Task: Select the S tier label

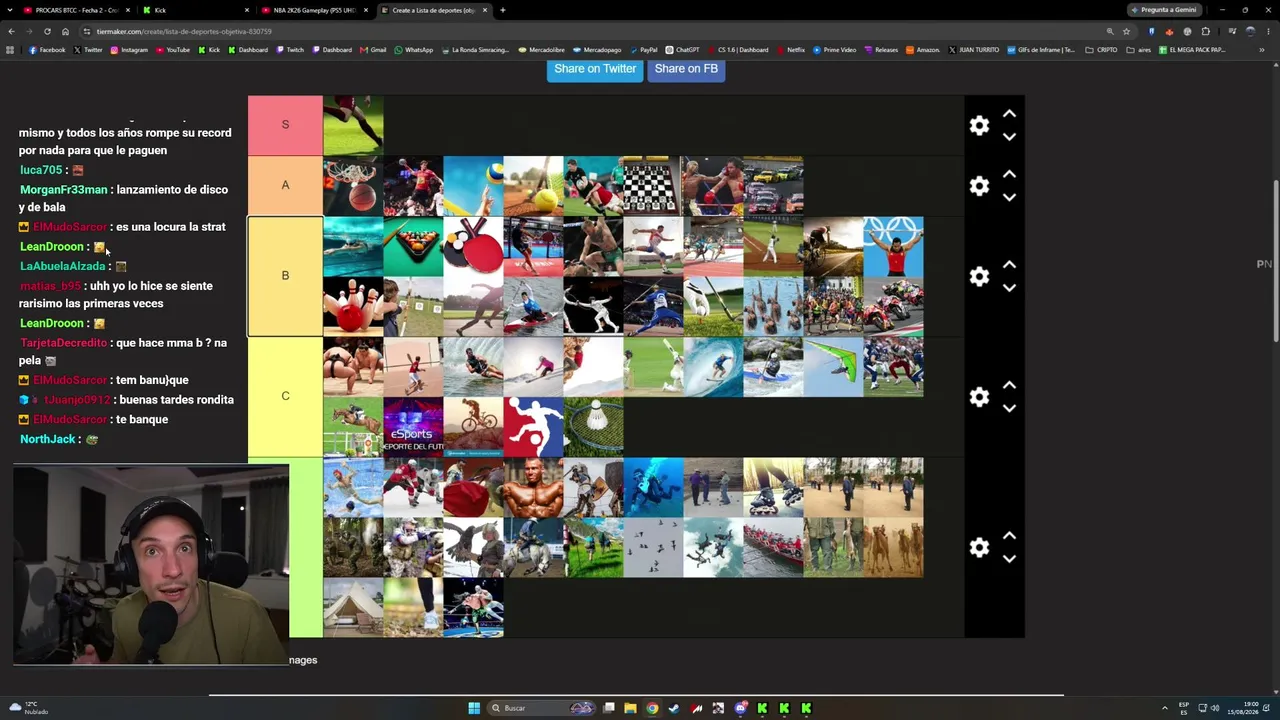Action: click(x=285, y=125)
